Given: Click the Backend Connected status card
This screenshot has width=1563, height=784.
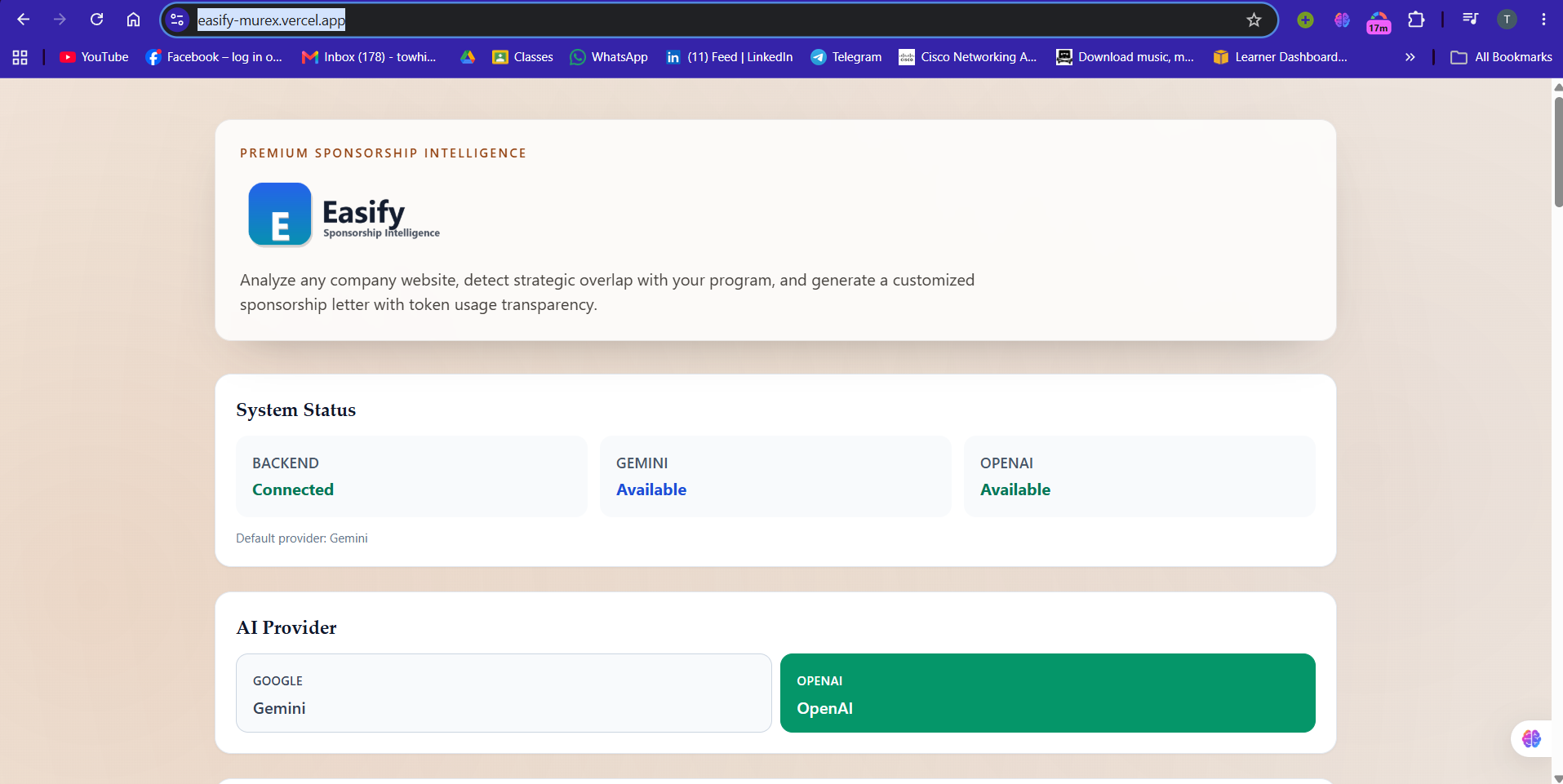Looking at the screenshot, I should click(x=411, y=476).
